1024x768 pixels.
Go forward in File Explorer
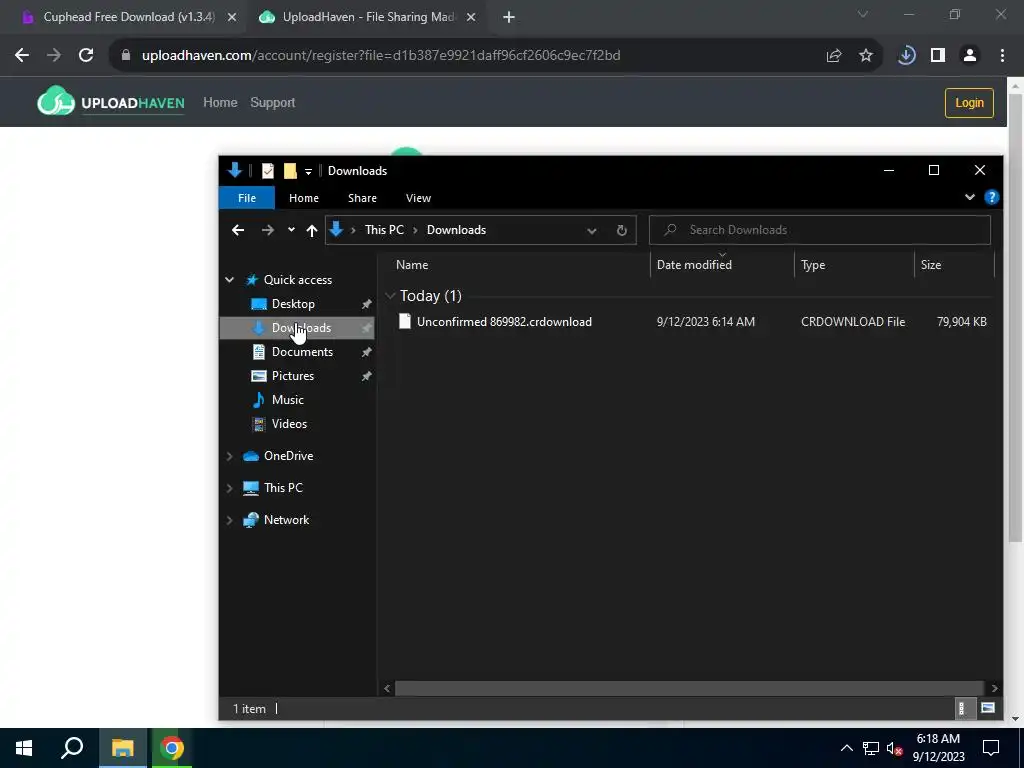267,230
